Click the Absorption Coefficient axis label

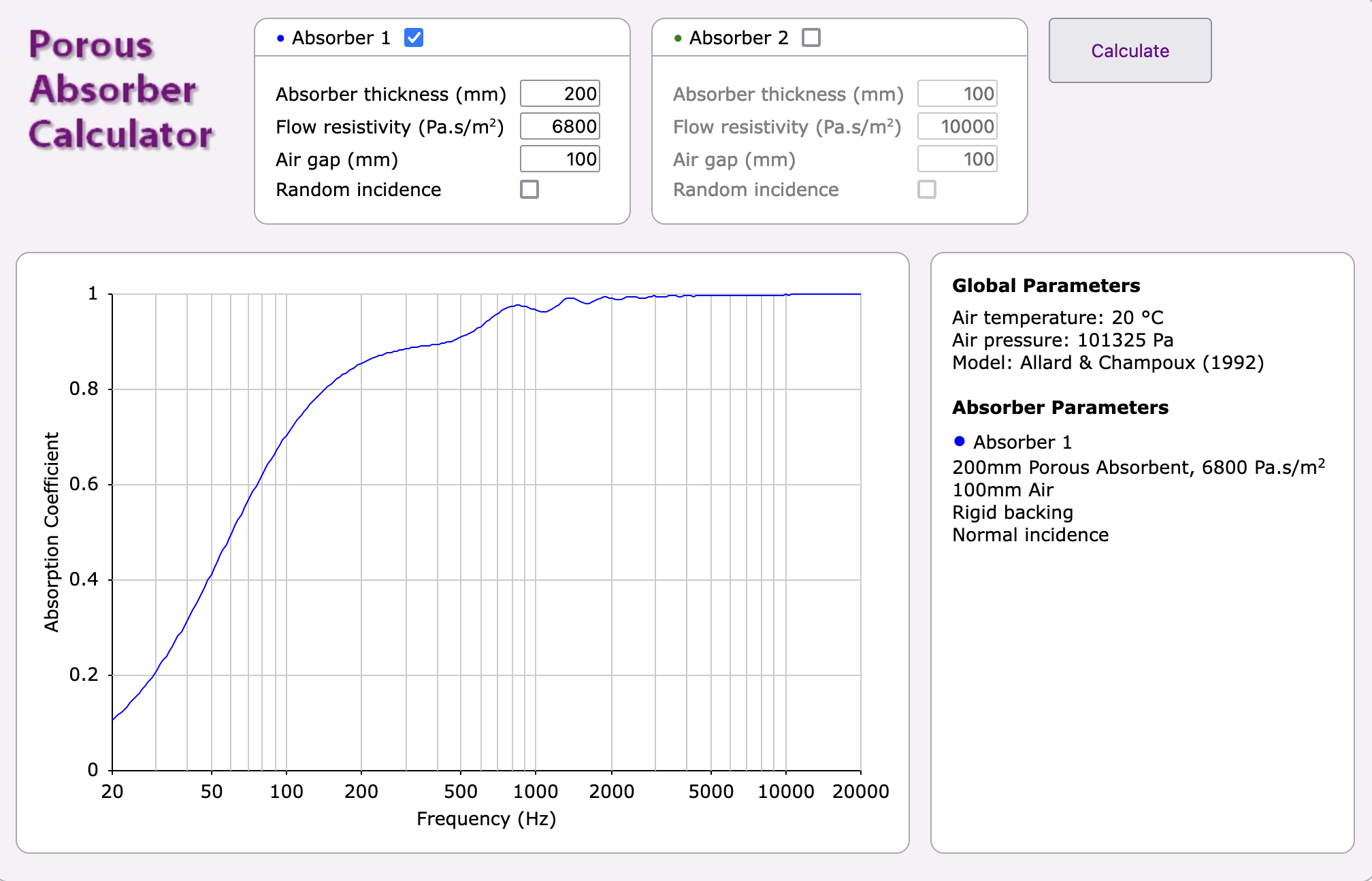click(x=52, y=532)
